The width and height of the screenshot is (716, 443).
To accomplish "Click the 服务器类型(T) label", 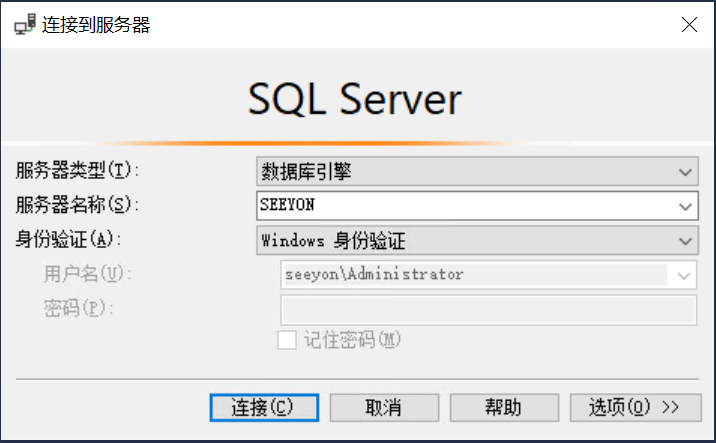I will point(76,171).
